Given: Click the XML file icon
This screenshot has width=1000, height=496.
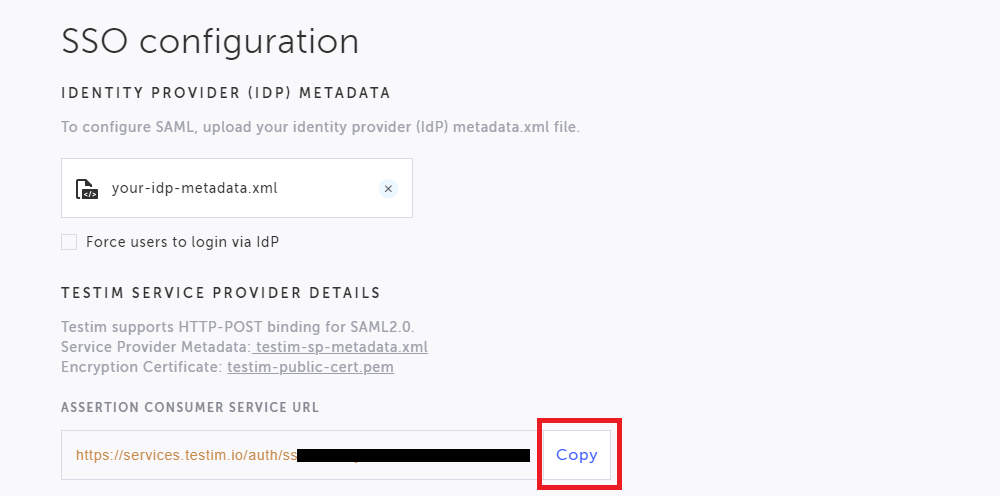Looking at the screenshot, I should point(87,188).
